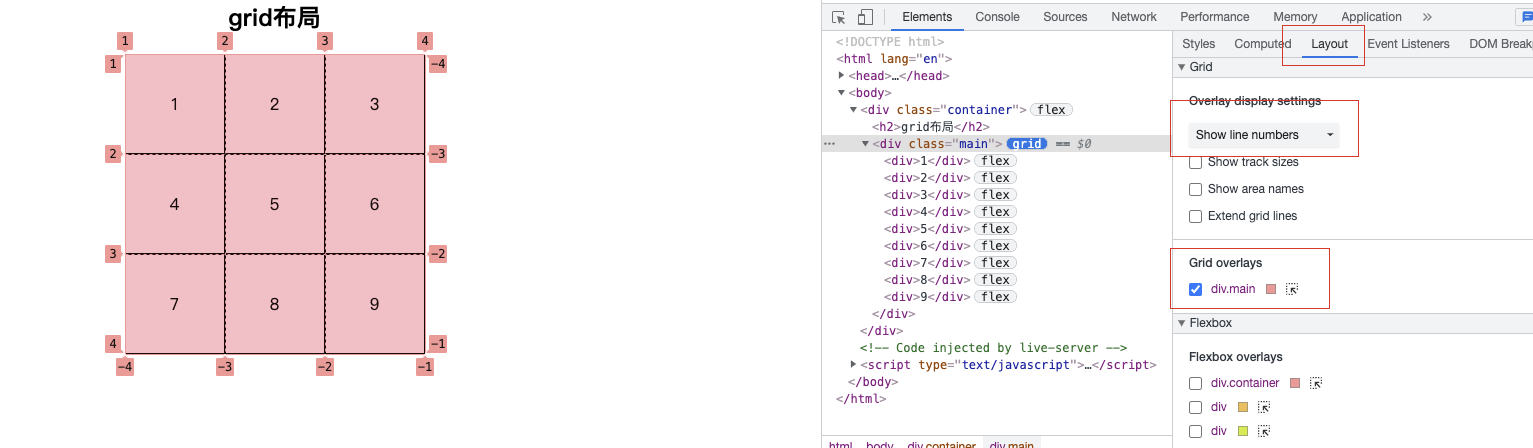The image size is (1533, 448).
Task: Click the flex badge beside div 5
Action: [x=995, y=229]
